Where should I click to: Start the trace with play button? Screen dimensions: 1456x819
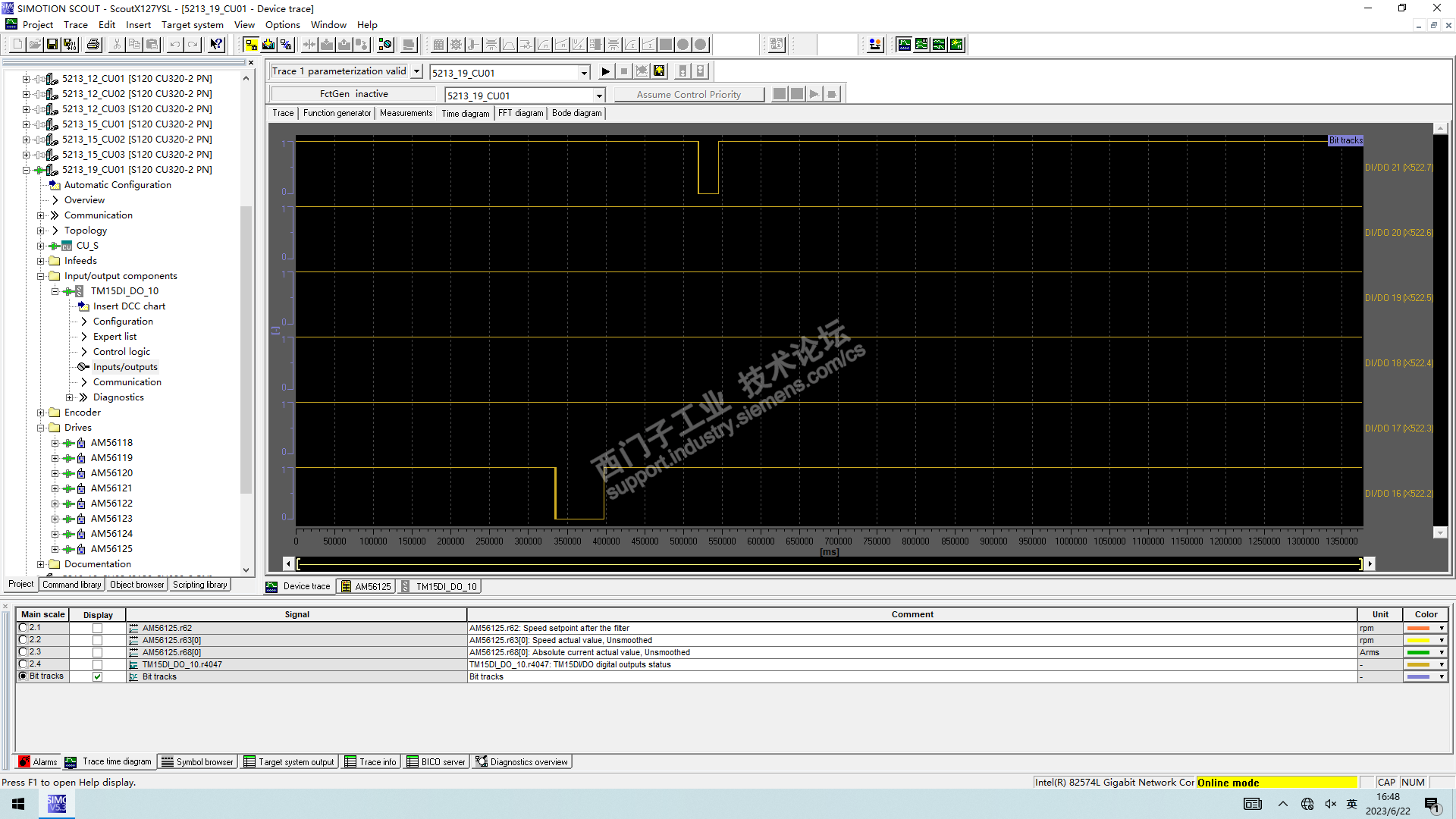tap(605, 72)
